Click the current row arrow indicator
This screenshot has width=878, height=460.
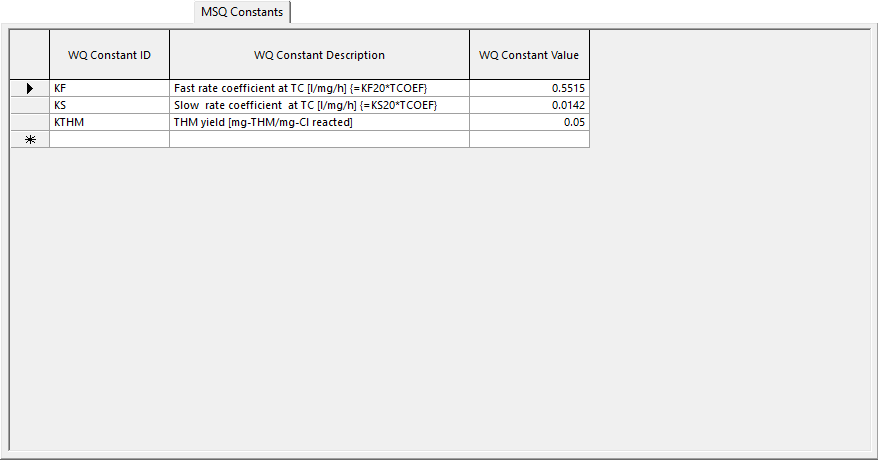[x=29, y=89]
